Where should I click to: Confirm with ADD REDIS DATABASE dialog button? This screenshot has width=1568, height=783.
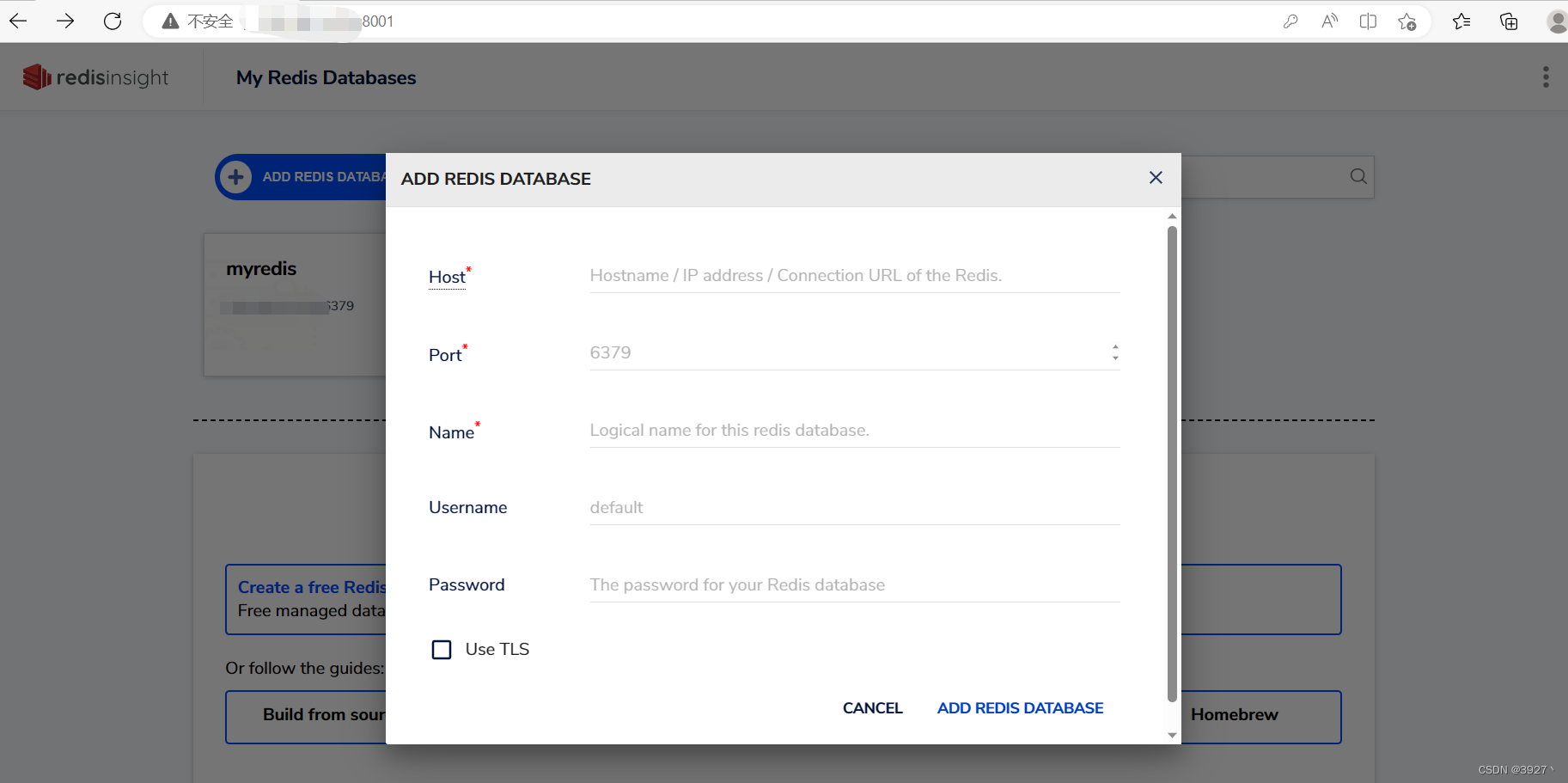[x=1021, y=708]
